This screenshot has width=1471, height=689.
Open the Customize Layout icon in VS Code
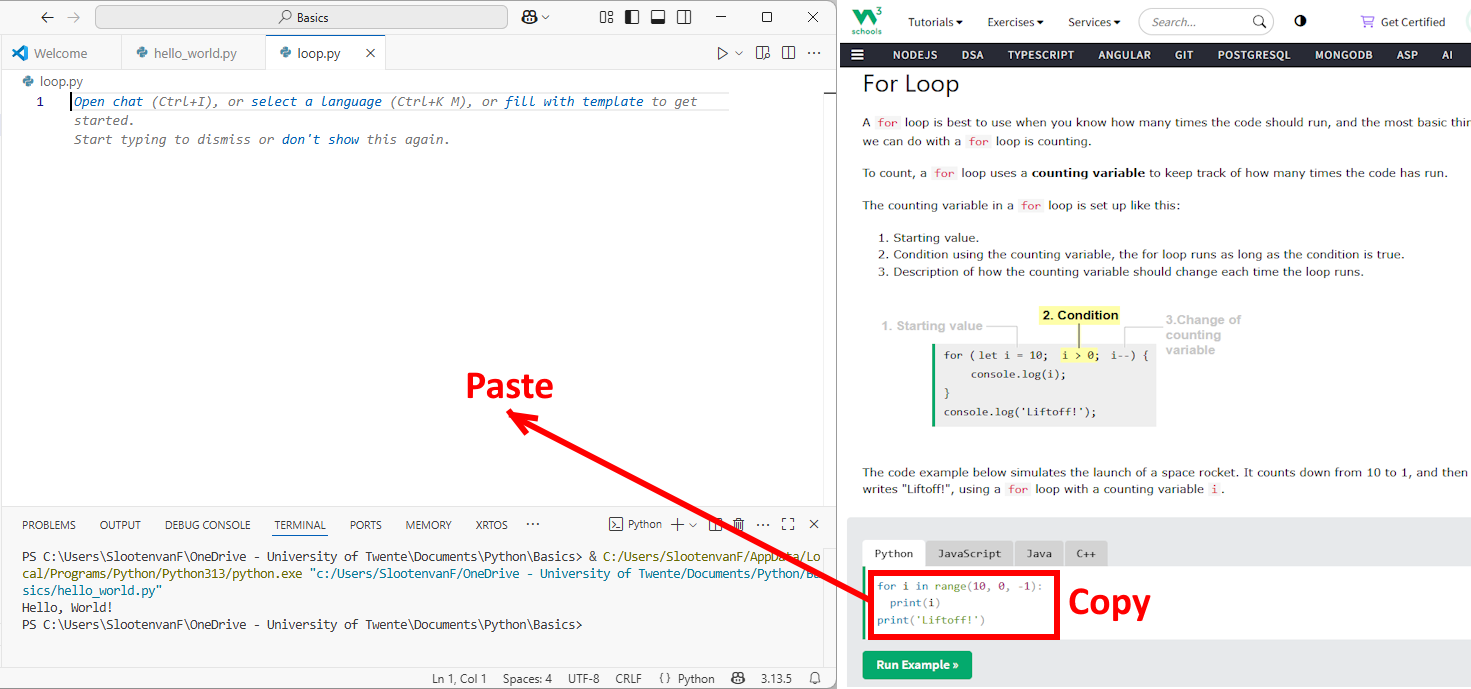coord(607,17)
